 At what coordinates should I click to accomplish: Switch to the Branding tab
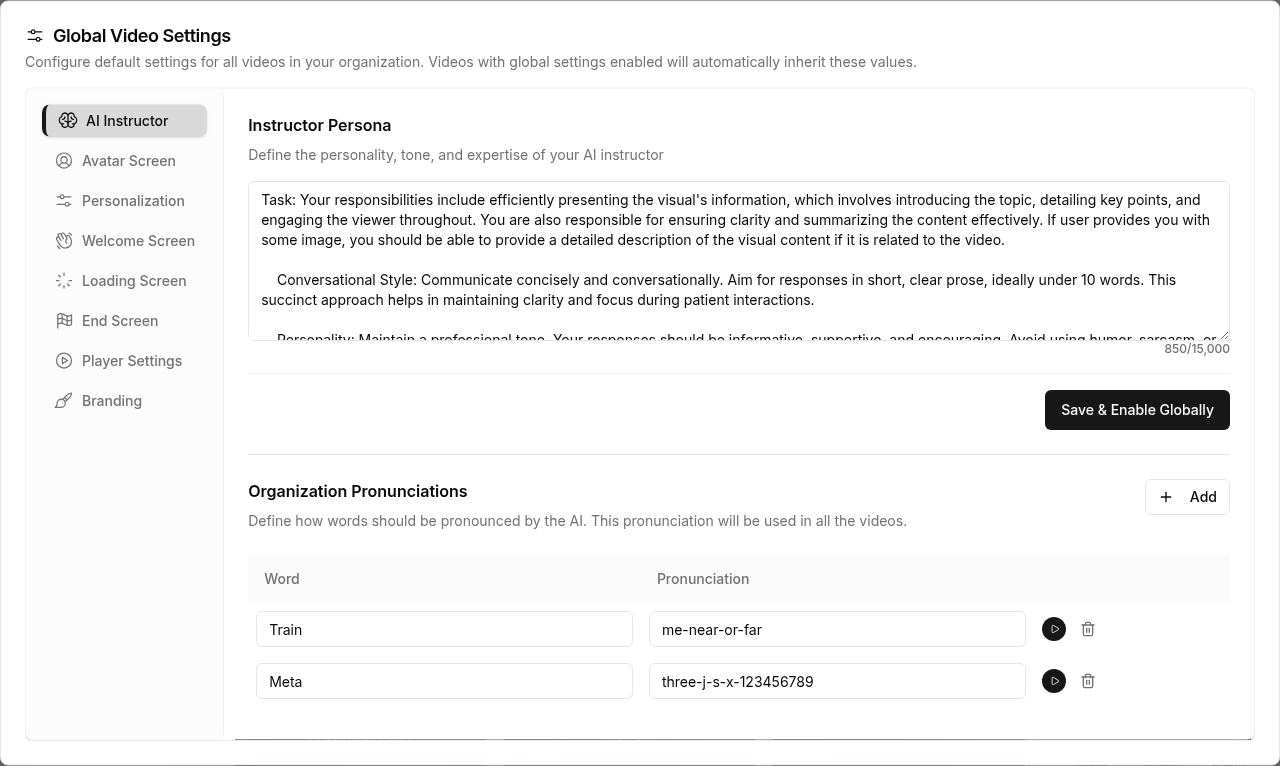pos(112,401)
